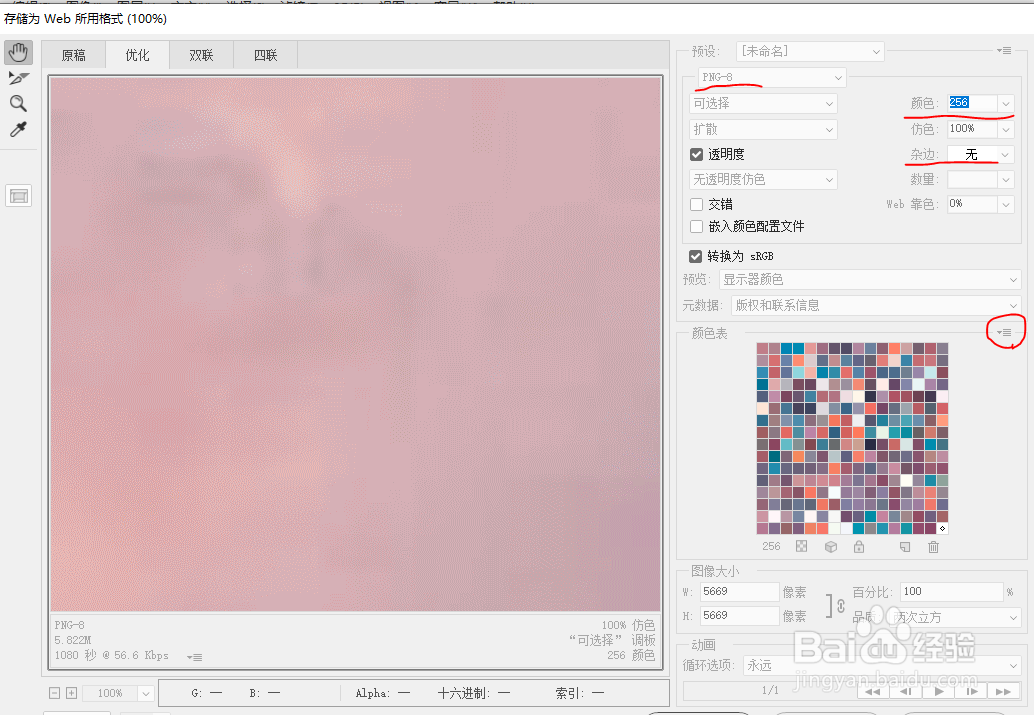Open the 颜色 256 colors dropdown arrow
Viewport: 1034px width, 715px height.
click(x=1006, y=104)
